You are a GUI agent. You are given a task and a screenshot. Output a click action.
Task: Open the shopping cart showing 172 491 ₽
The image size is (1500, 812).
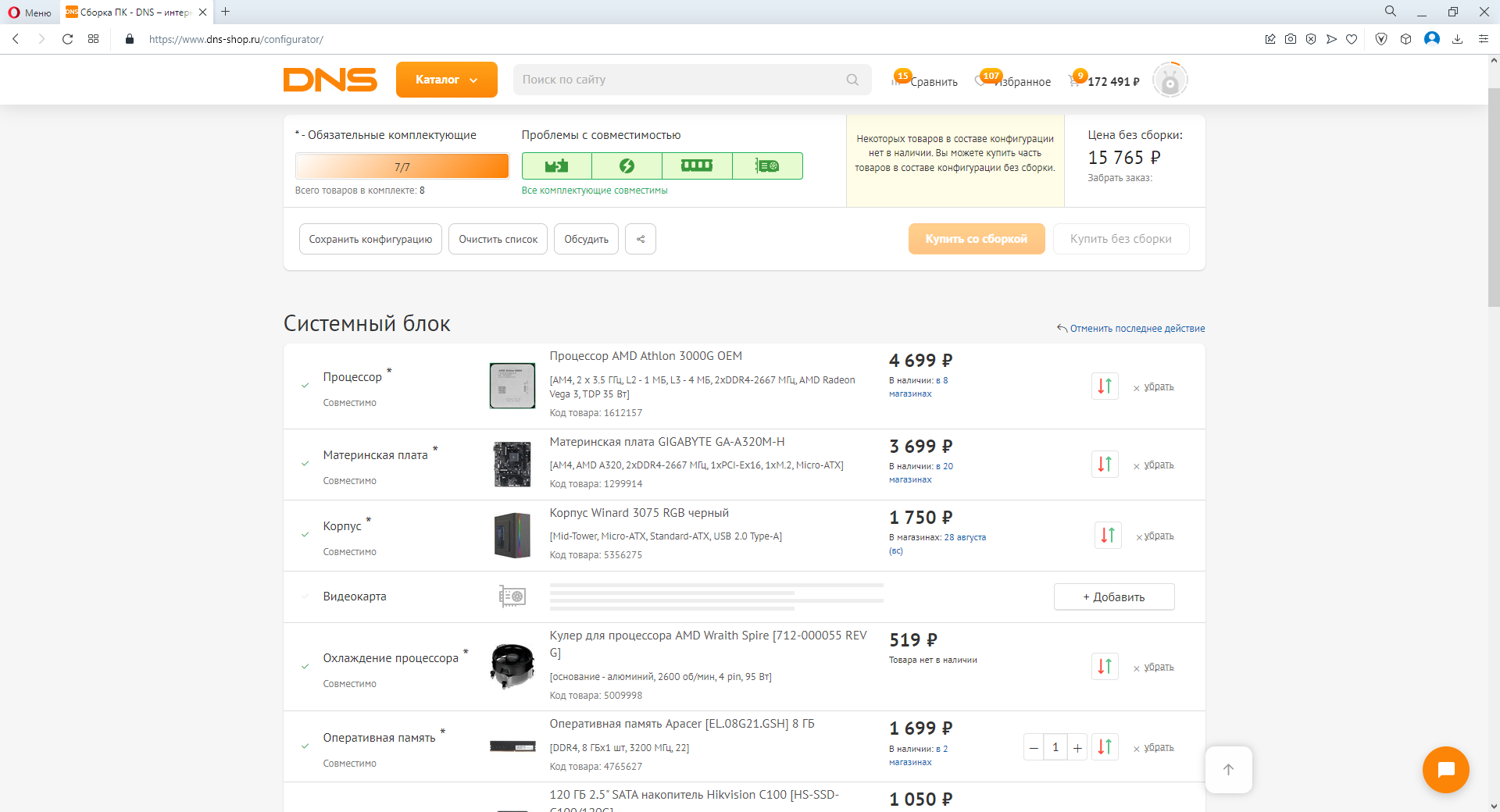click(x=1105, y=80)
